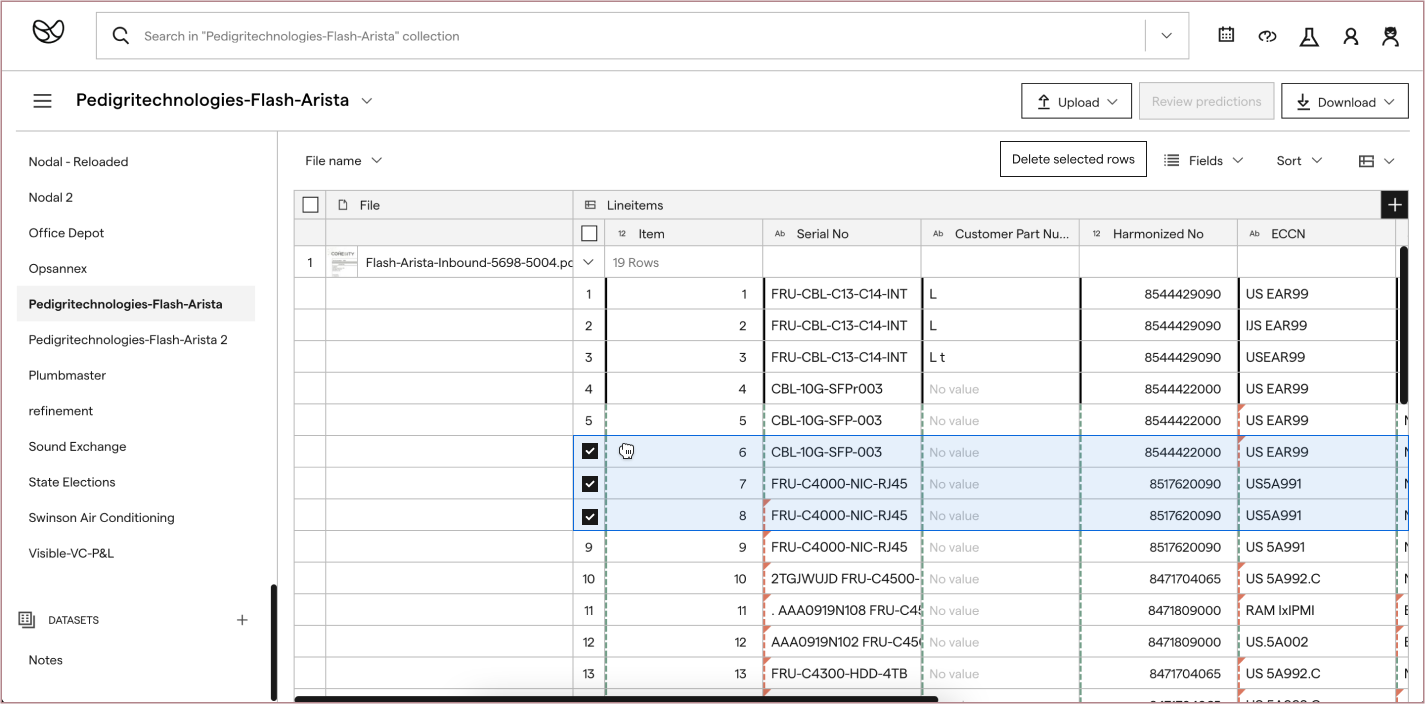This screenshot has height=704, width=1425.
Task: Click the help question mark icon
Action: click(1267, 35)
